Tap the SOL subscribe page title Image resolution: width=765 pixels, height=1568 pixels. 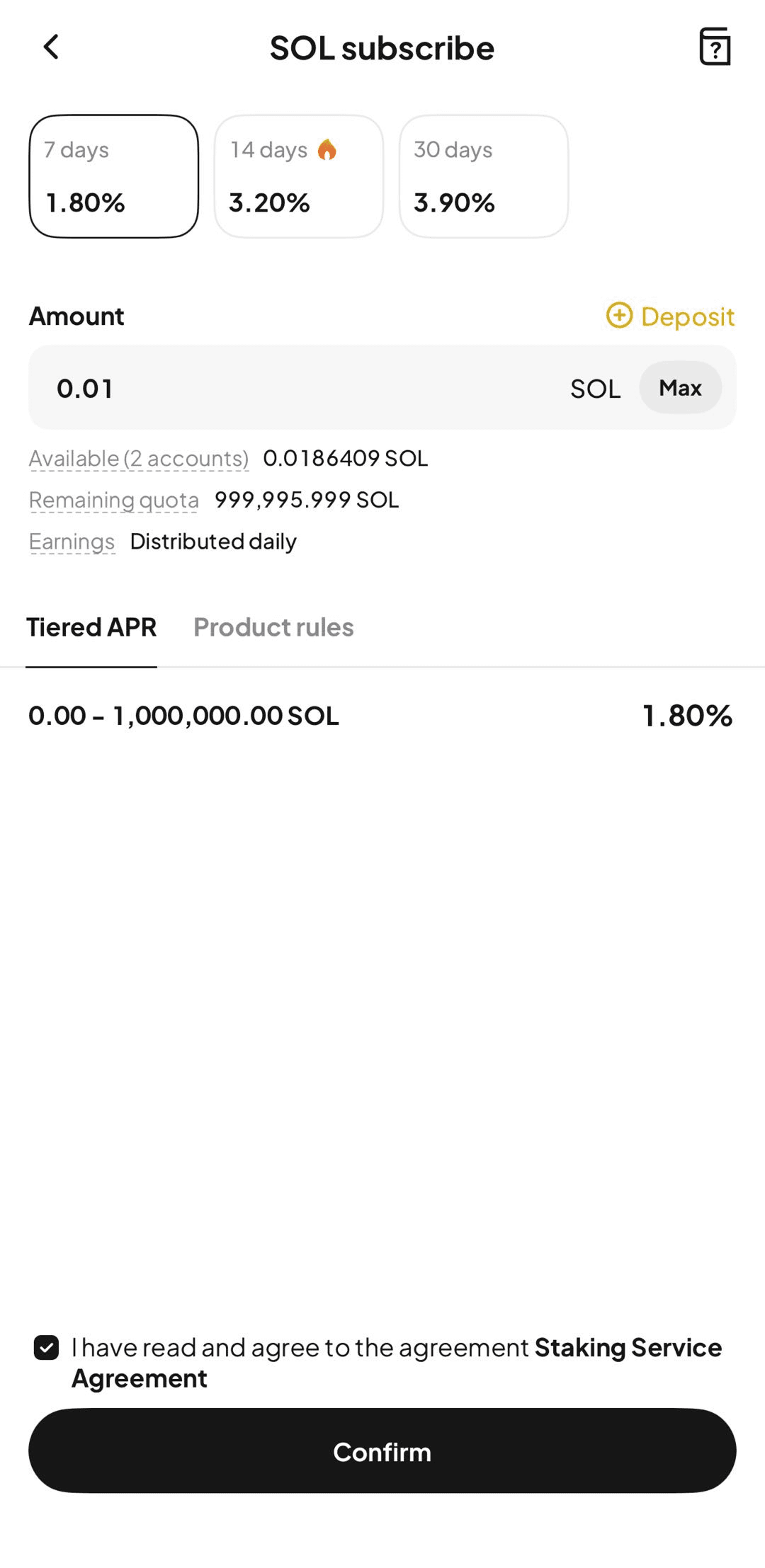pyautogui.click(x=382, y=48)
